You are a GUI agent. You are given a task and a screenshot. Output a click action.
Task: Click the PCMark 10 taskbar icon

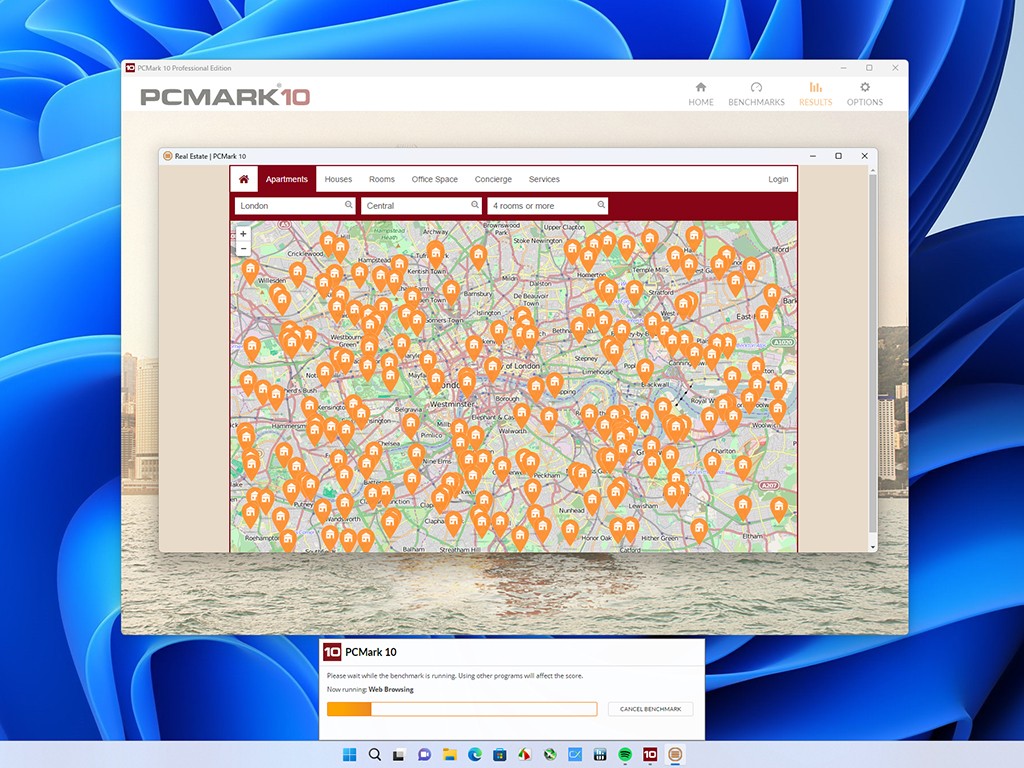650,755
